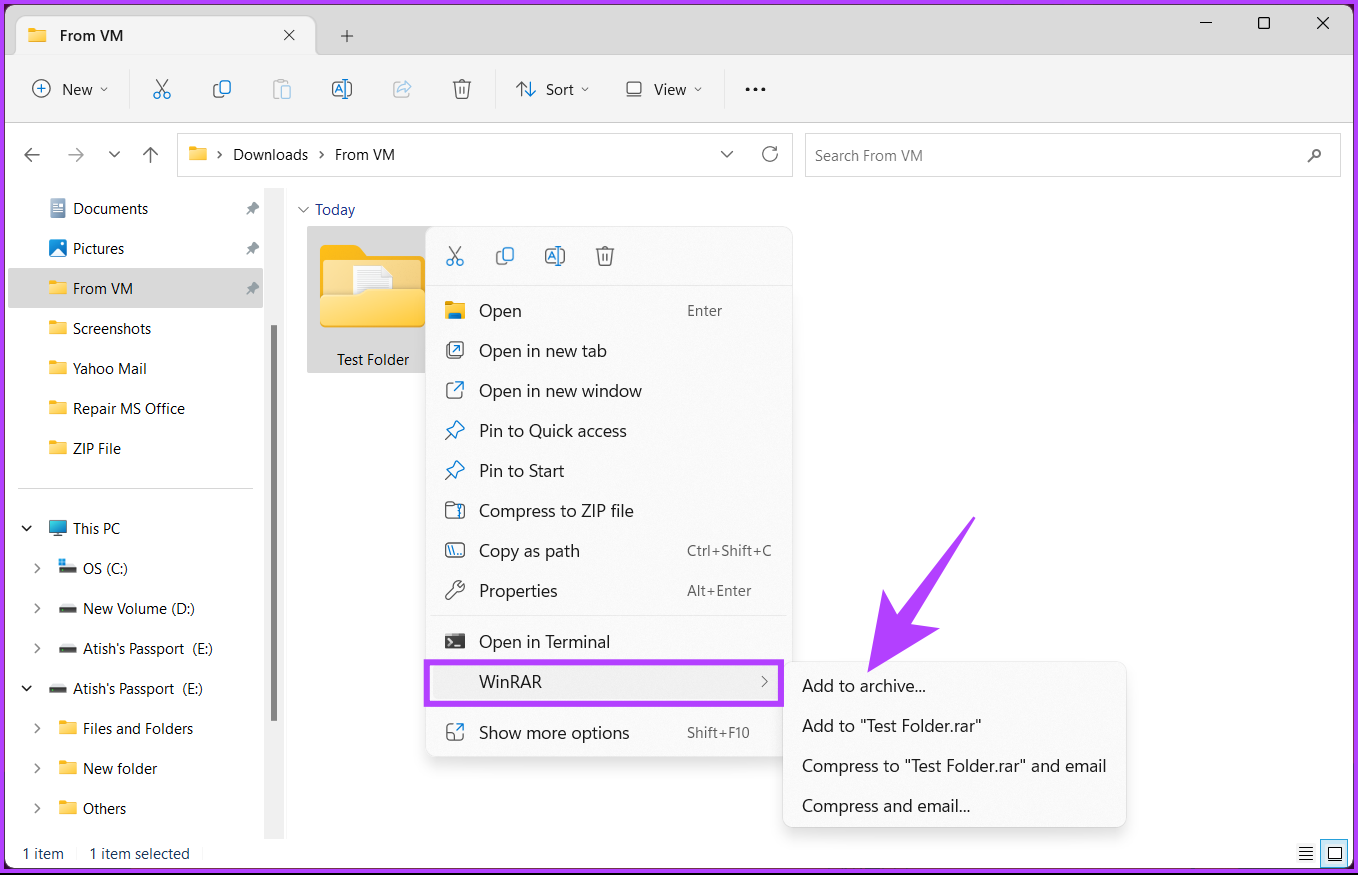Screen dimensions: 1358x875
Task: Switch to large icons view in status bar
Action: pyautogui.click(x=1334, y=854)
